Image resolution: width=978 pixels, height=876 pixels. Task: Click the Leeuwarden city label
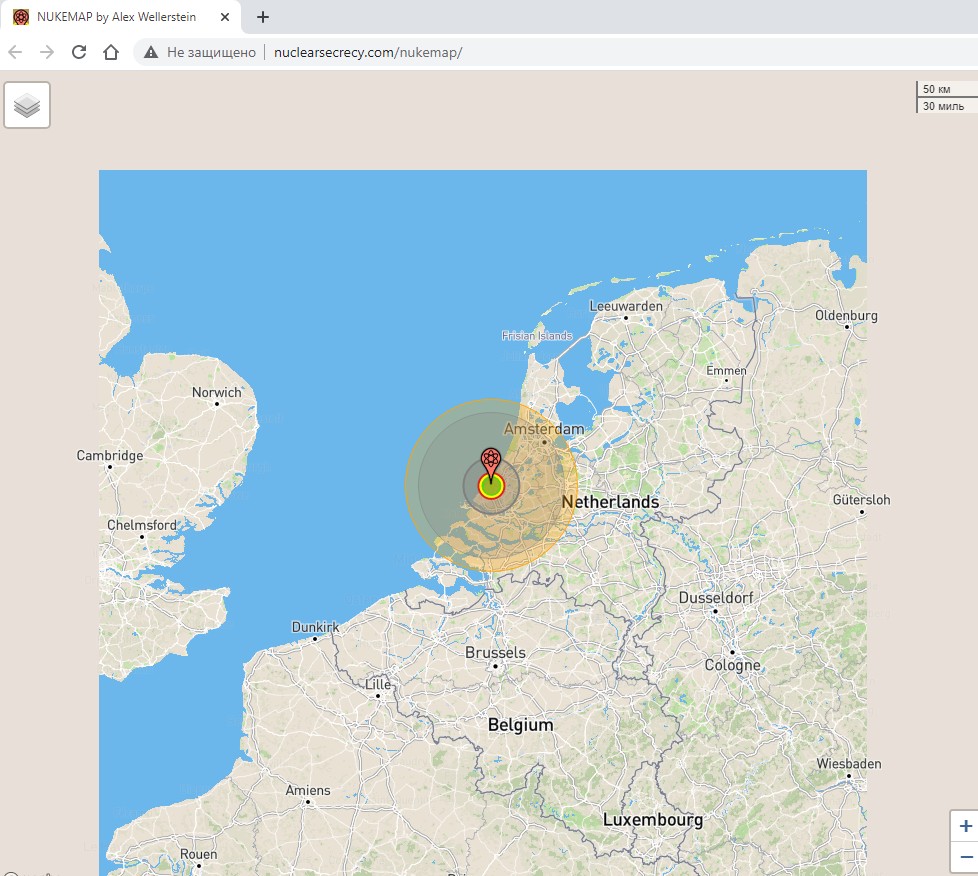point(626,306)
